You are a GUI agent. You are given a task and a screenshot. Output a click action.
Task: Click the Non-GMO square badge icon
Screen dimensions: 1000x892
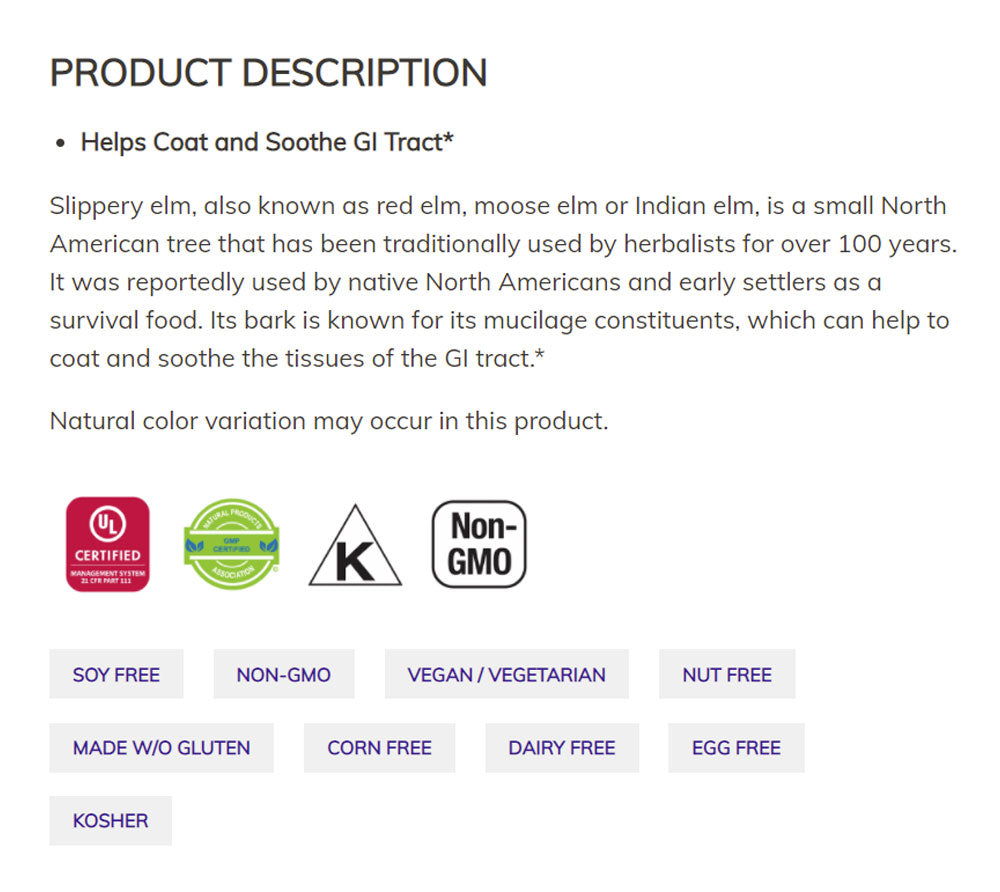(x=479, y=544)
